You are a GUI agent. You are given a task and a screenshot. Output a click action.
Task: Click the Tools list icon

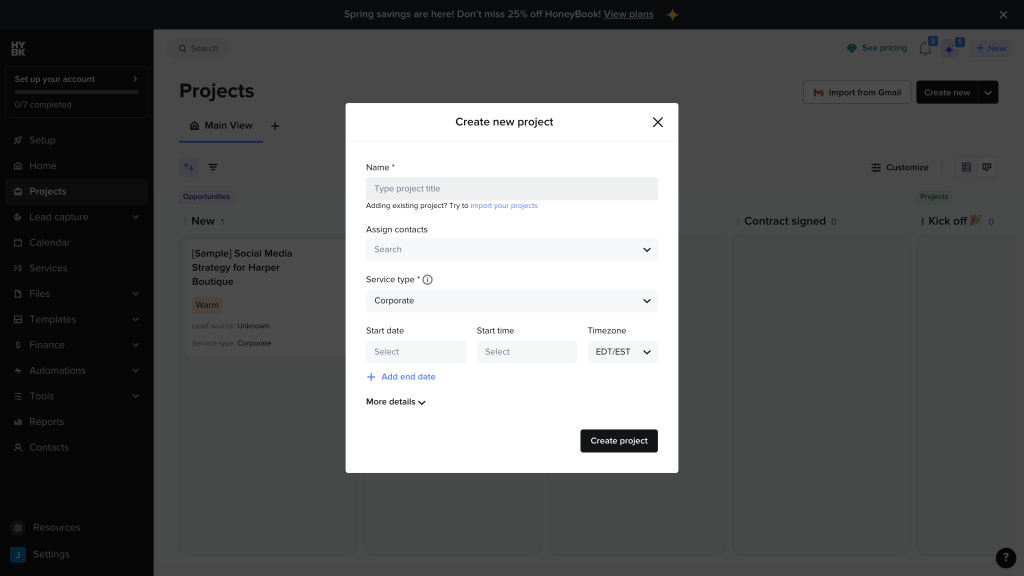point(18,396)
